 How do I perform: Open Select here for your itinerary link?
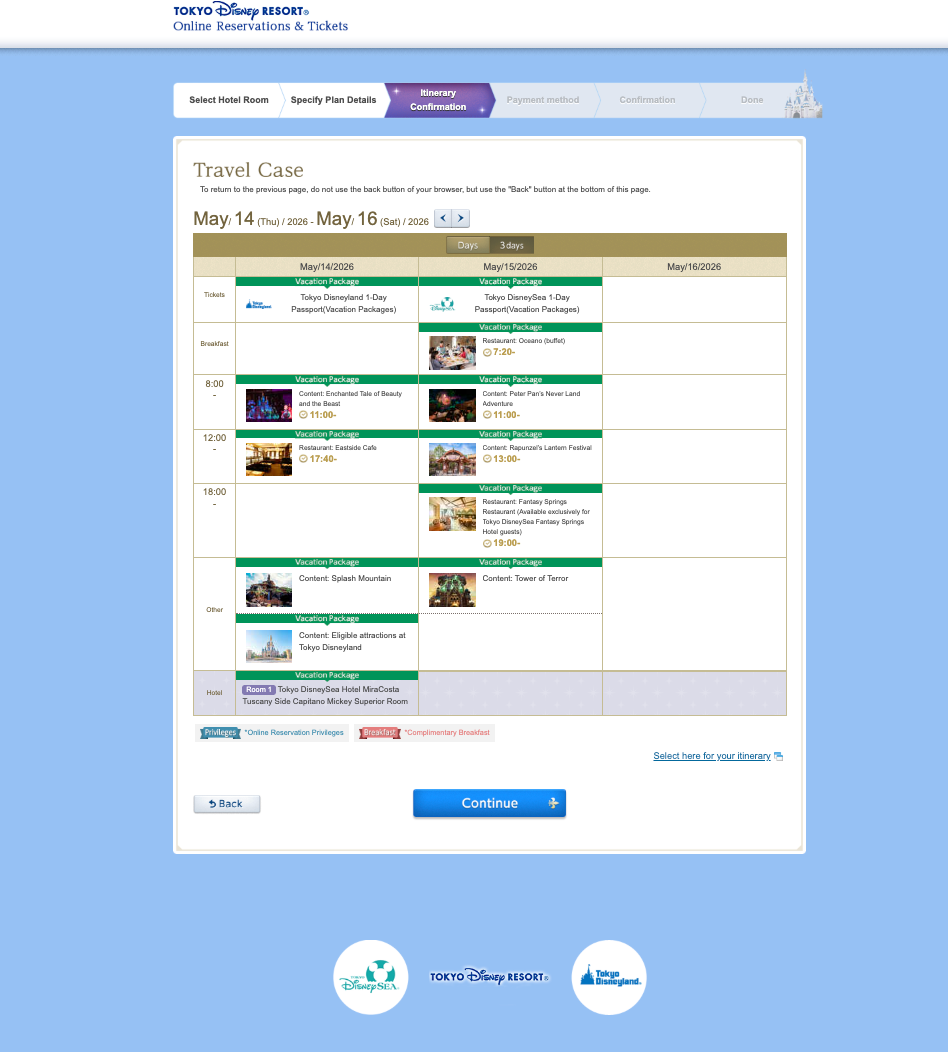[x=712, y=756]
